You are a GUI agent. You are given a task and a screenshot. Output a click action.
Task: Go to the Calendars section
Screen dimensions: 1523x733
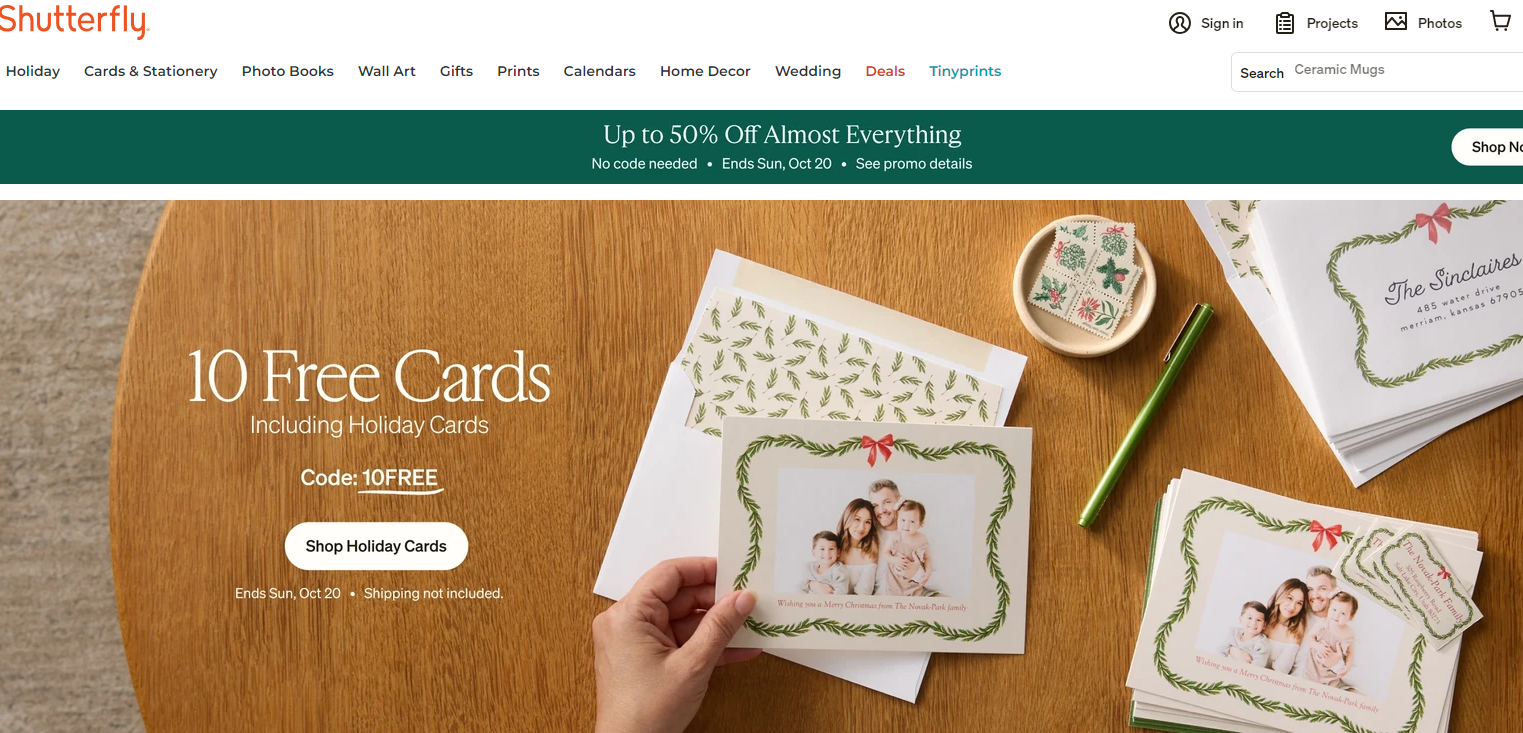(x=600, y=71)
